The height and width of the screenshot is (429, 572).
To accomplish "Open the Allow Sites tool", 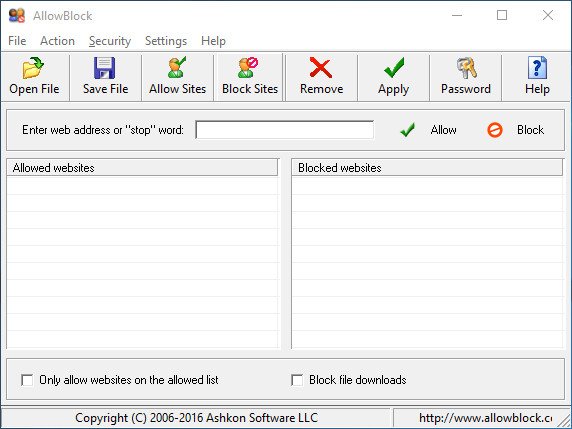I will 177,77.
